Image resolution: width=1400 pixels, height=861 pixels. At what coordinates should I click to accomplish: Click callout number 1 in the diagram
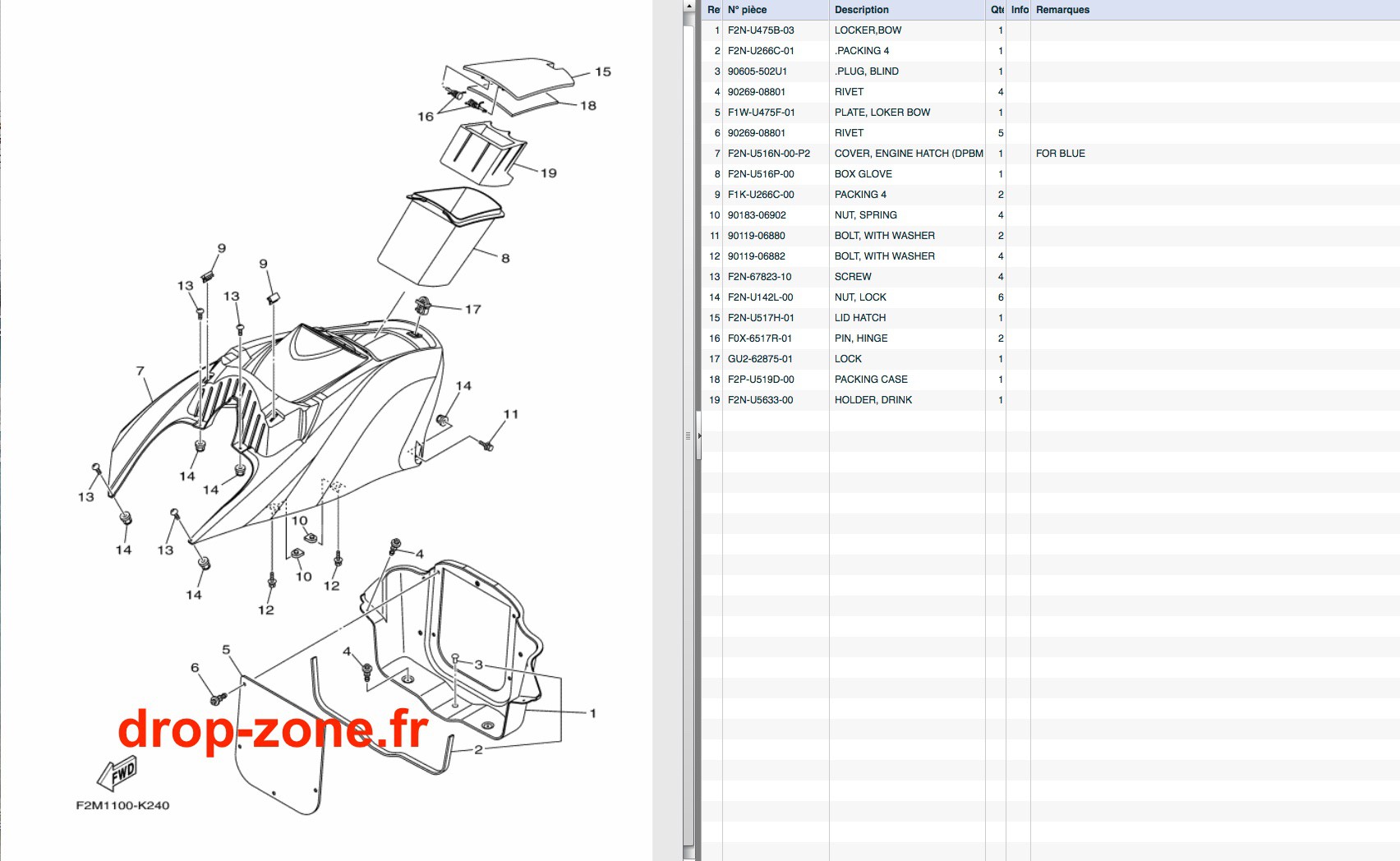click(x=592, y=713)
